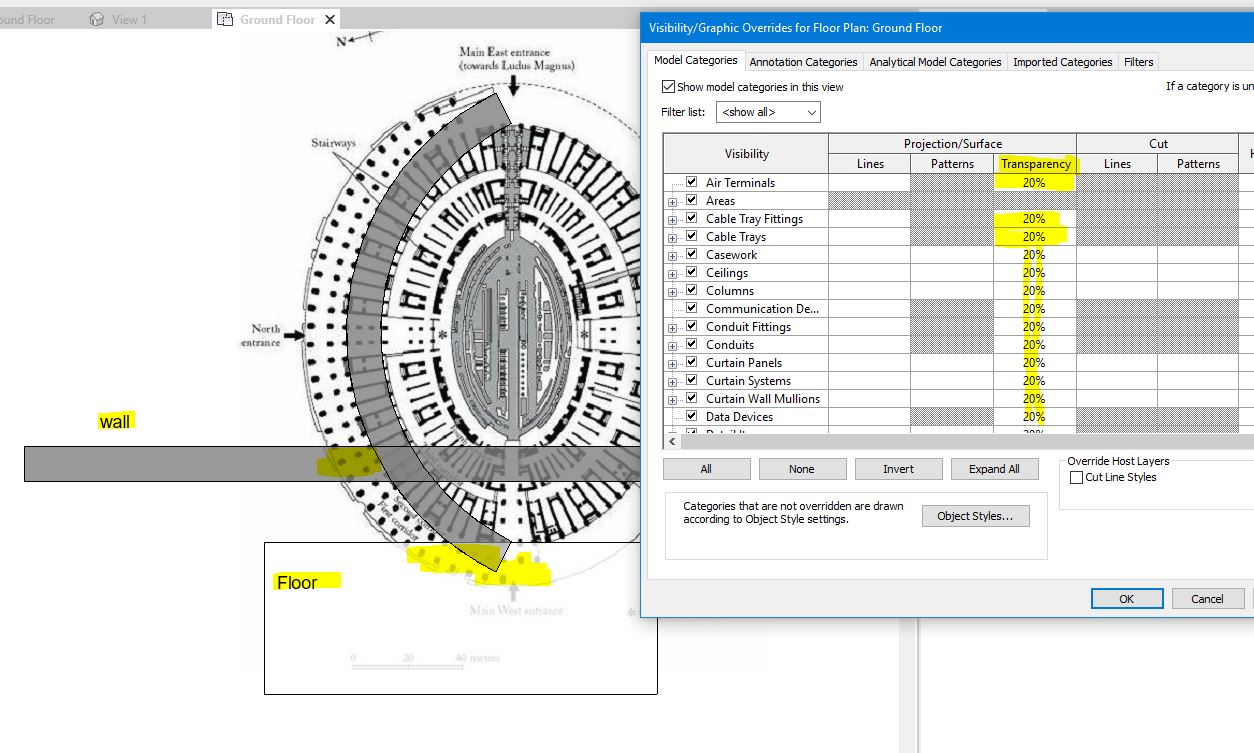This screenshot has height=753, width=1254.
Task: Confirm with the OK button
Action: [x=1127, y=598]
